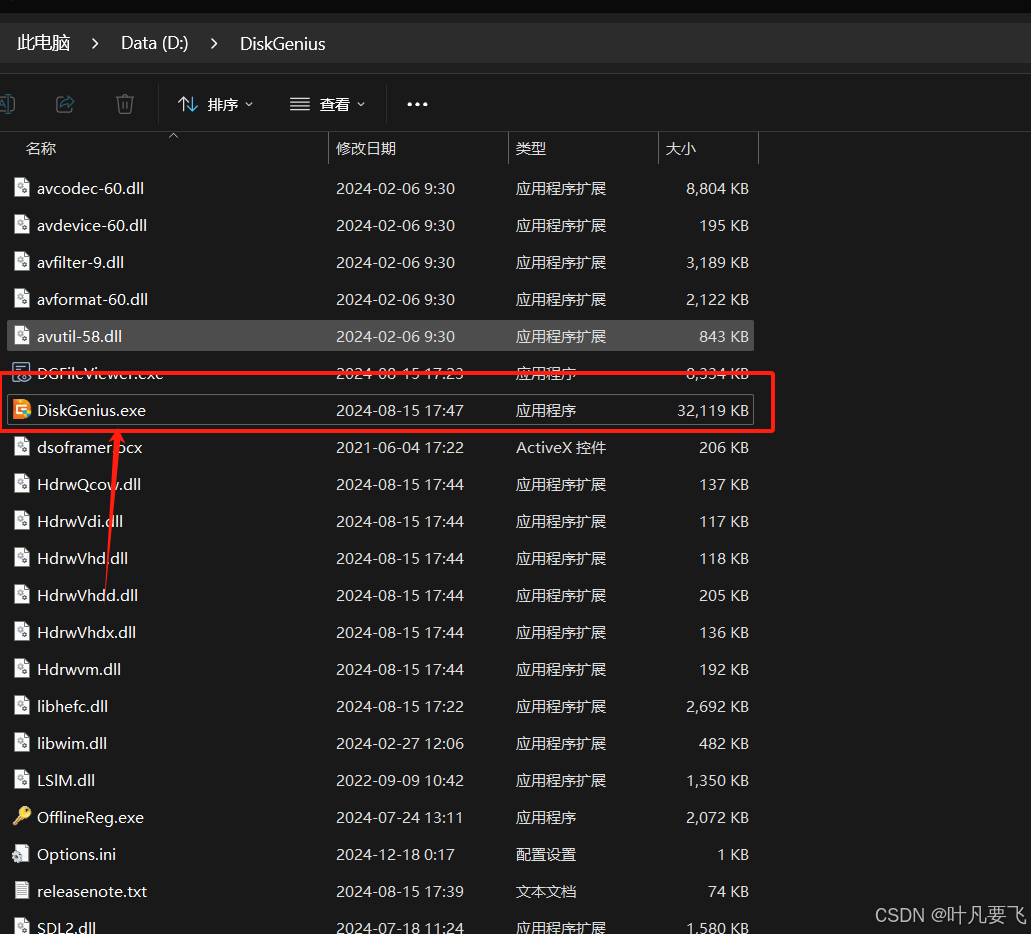
Task: Select the avdevice-60.dll file icon
Action: coord(22,224)
